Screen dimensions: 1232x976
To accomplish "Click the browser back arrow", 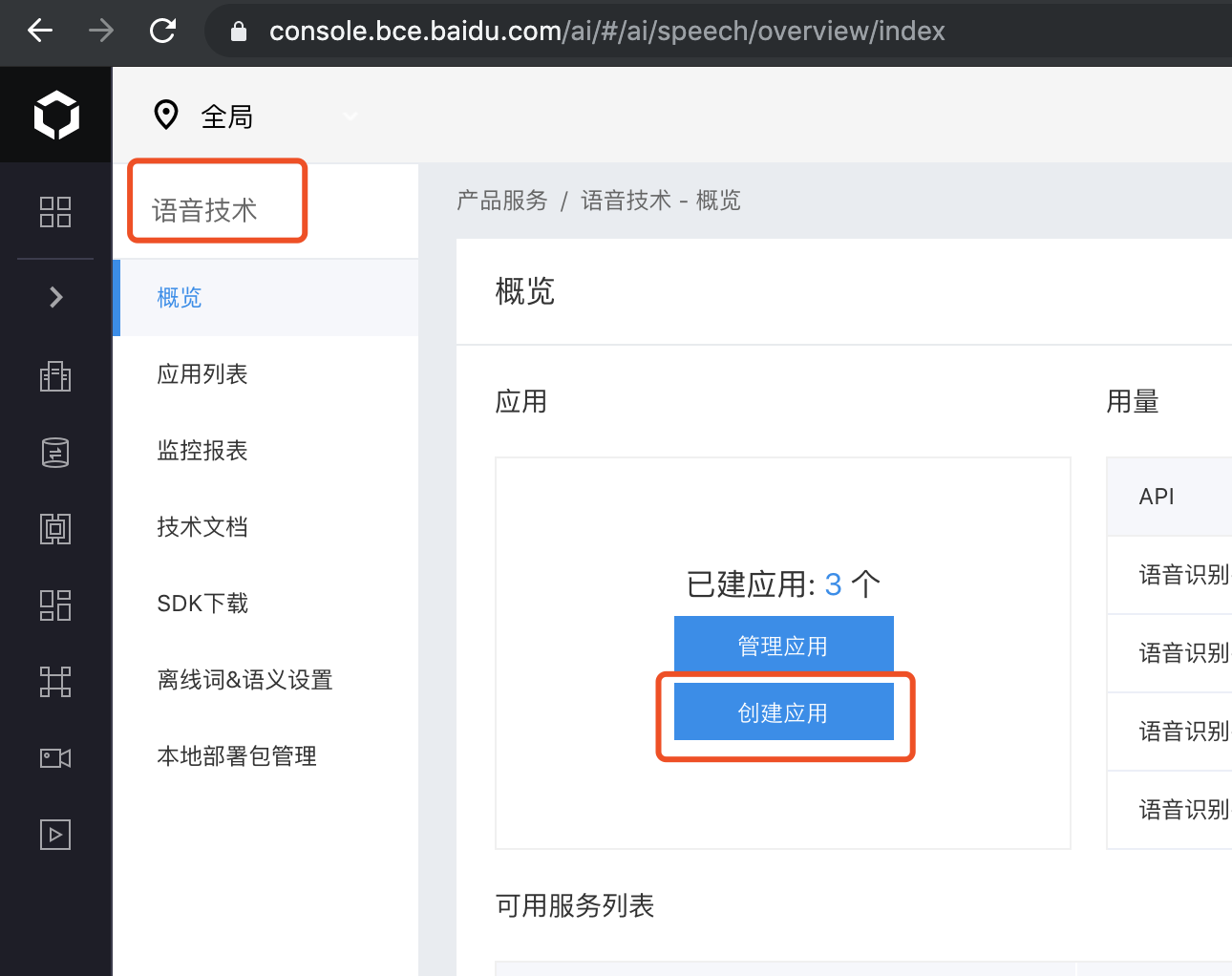I will coord(40,31).
